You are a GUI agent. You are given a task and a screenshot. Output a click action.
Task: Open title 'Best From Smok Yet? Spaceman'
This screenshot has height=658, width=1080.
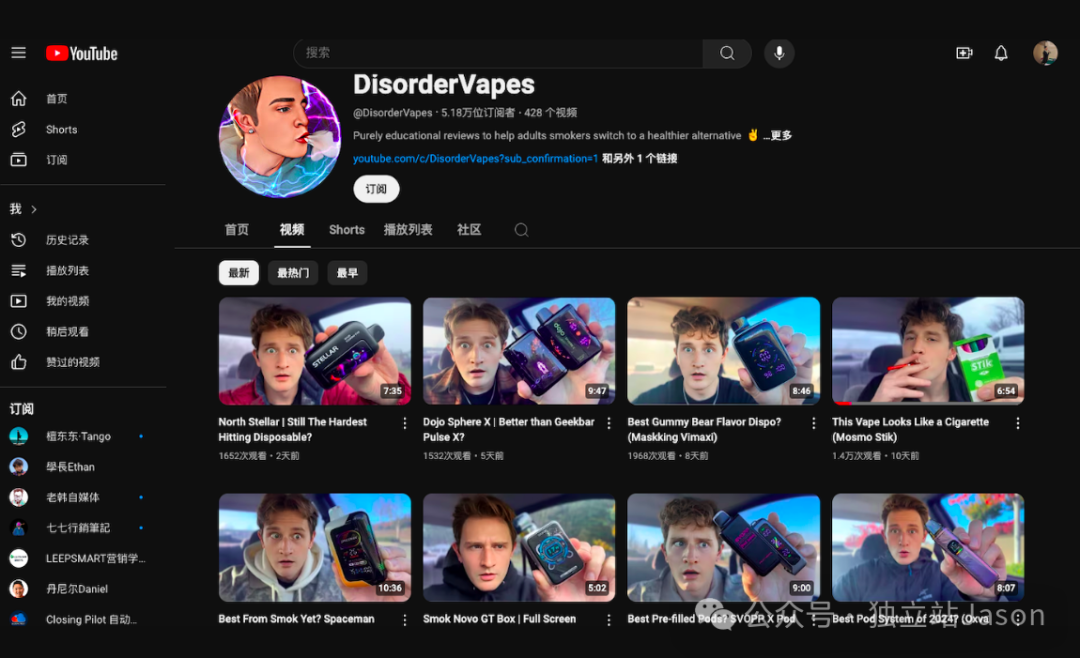(x=296, y=619)
